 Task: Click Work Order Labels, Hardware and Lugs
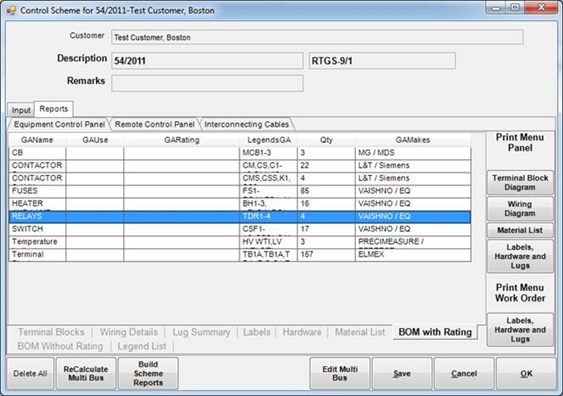click(x=520, y=330)
